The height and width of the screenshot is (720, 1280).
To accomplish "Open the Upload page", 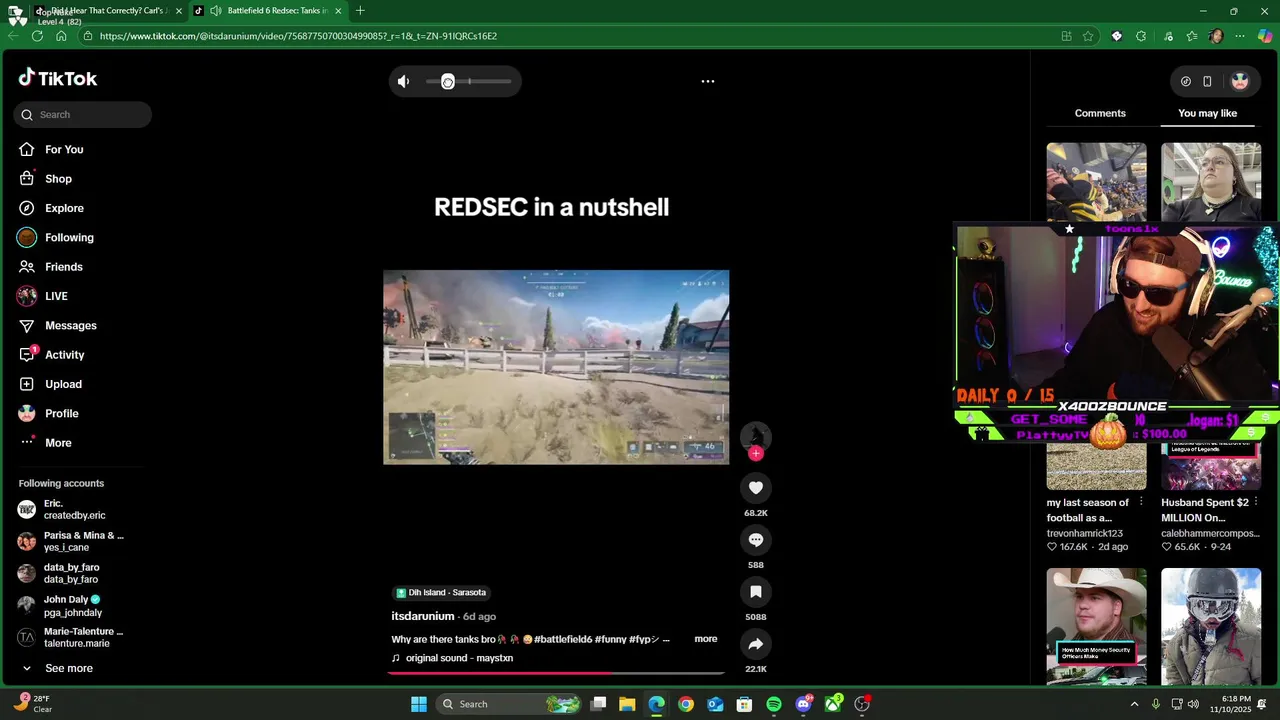I will tap(63, 384).
